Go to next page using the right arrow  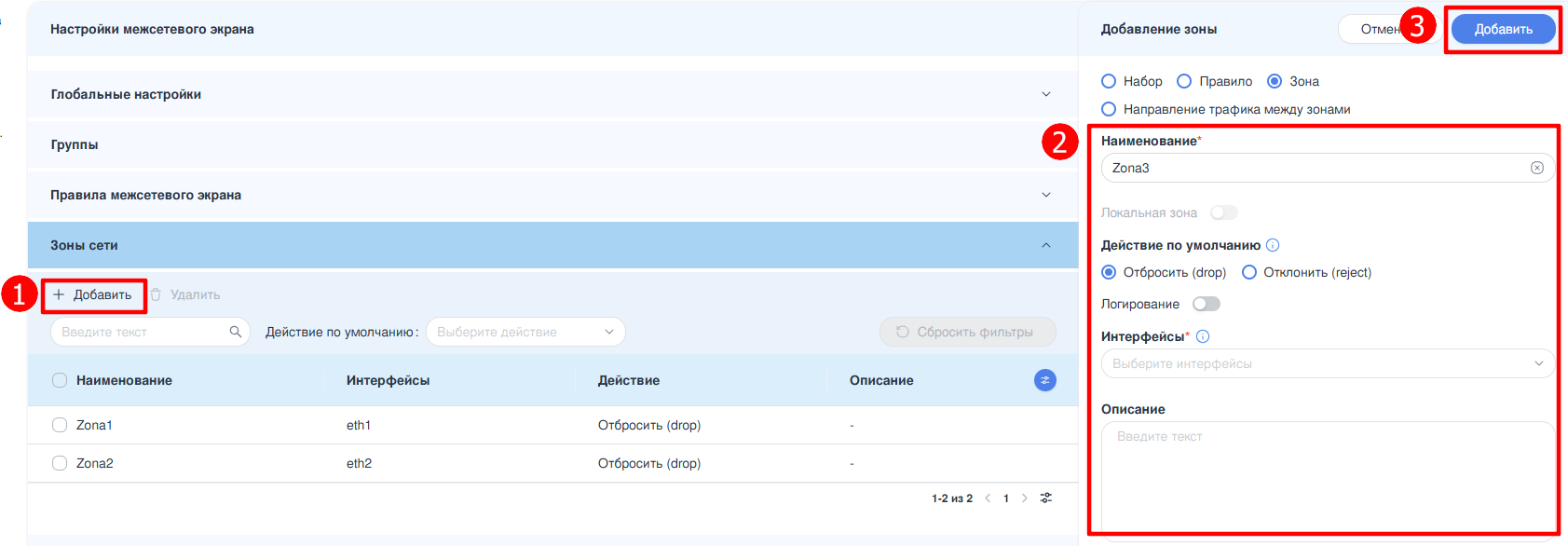pyautogui.click(x=1025, y=498)
